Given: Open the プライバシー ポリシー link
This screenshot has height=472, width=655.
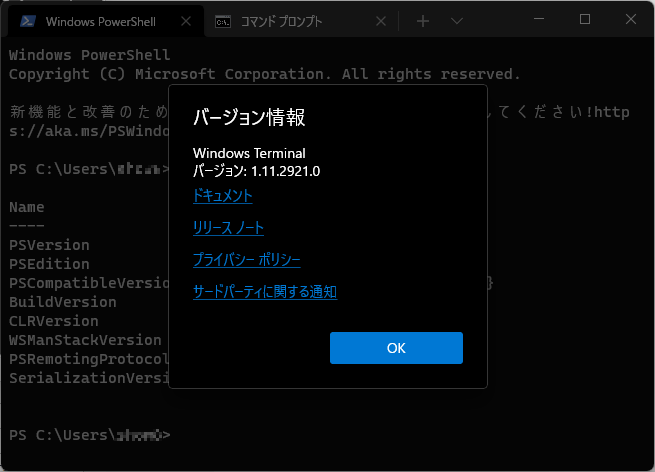Looking at the screenshot, I should [x=246, y=259].
